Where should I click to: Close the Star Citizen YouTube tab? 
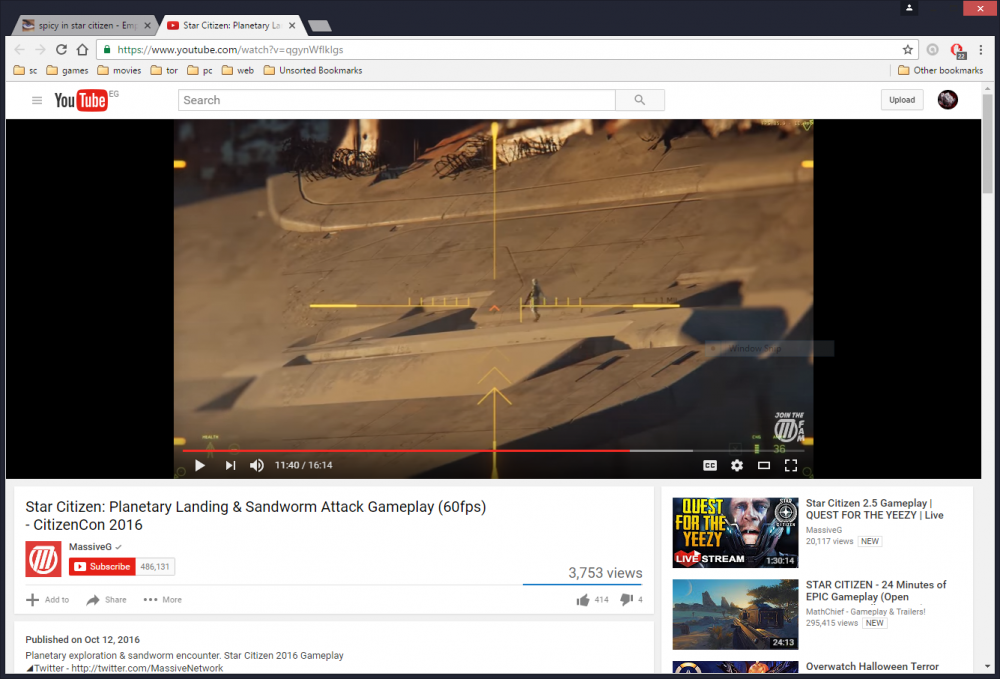(x=292, y=26)
